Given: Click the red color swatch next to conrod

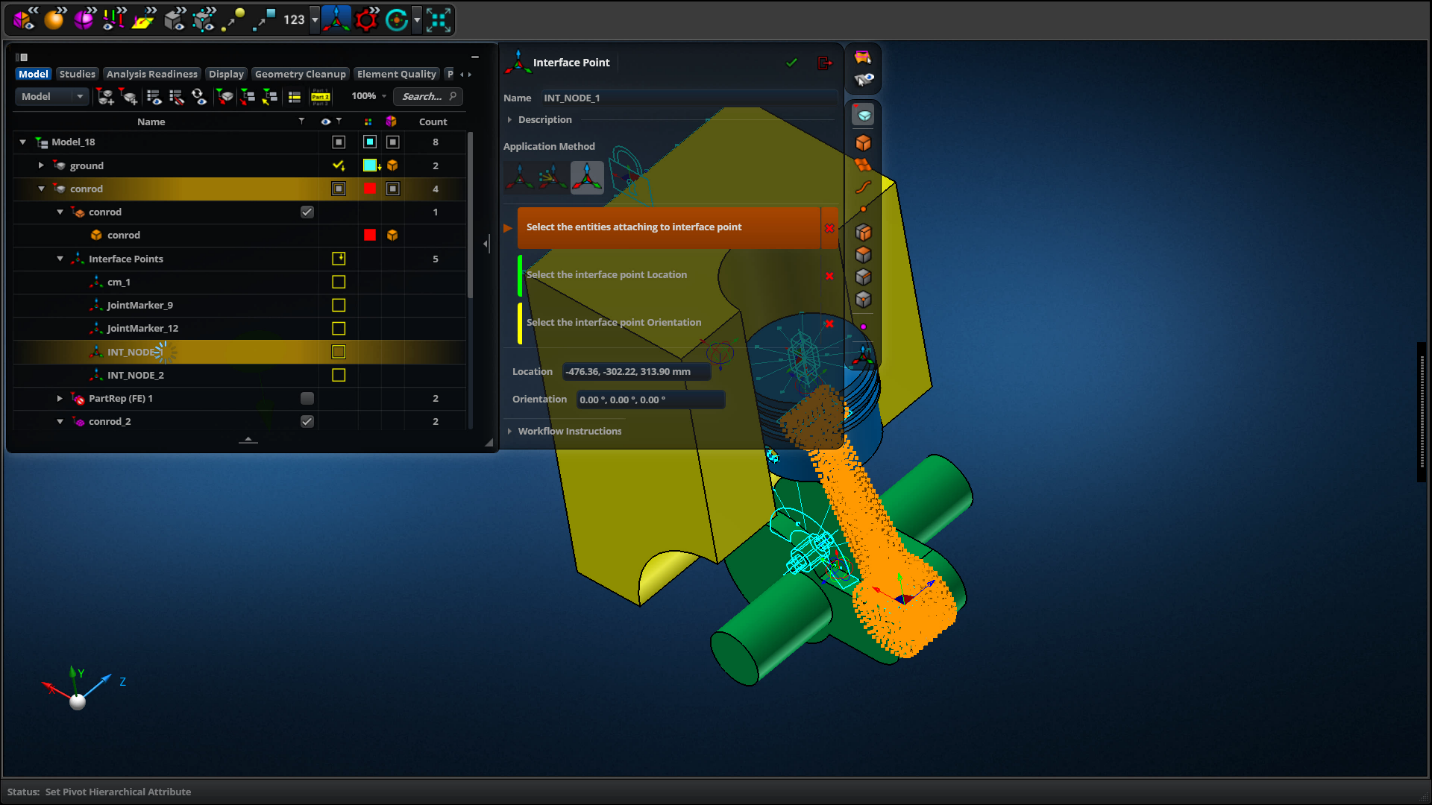Looking at the screenshot, I should pos(369,188).
